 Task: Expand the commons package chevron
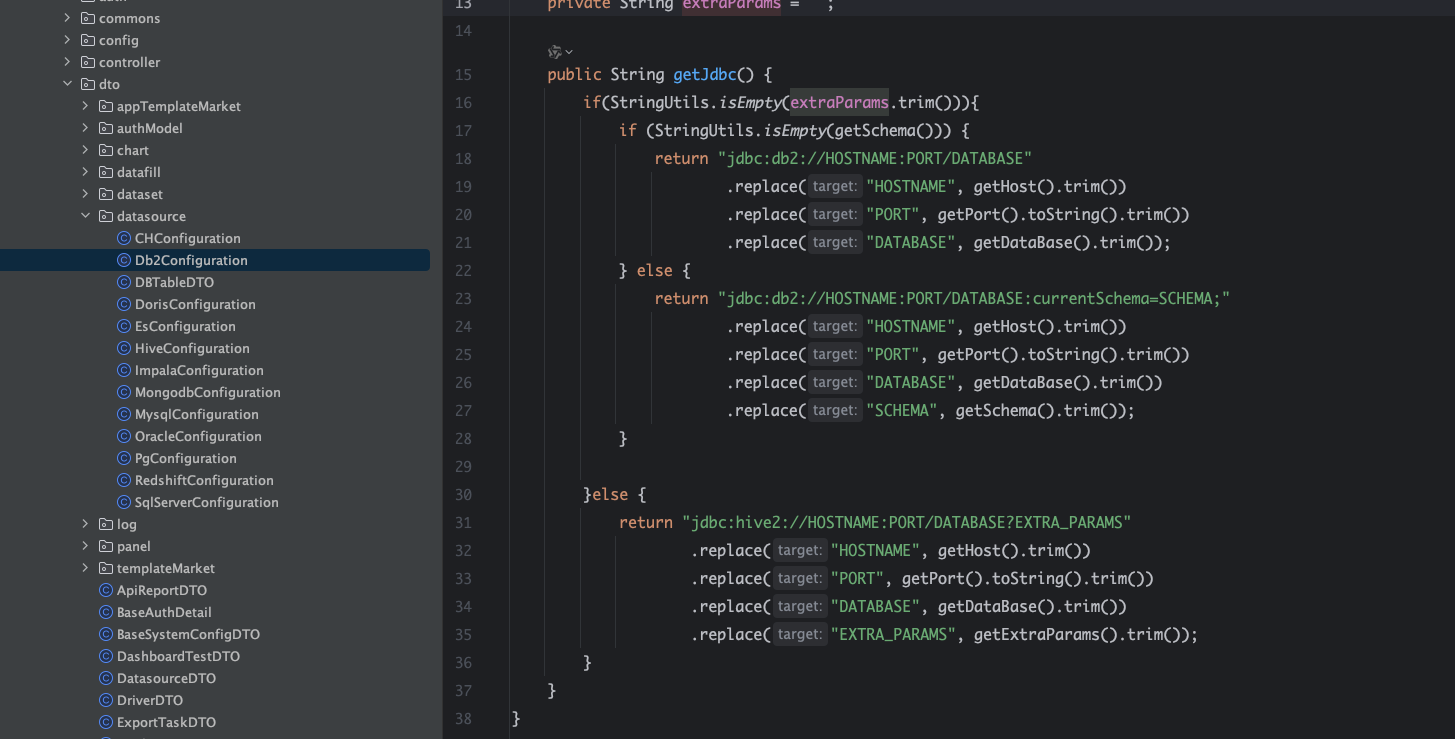coord(68,18)
